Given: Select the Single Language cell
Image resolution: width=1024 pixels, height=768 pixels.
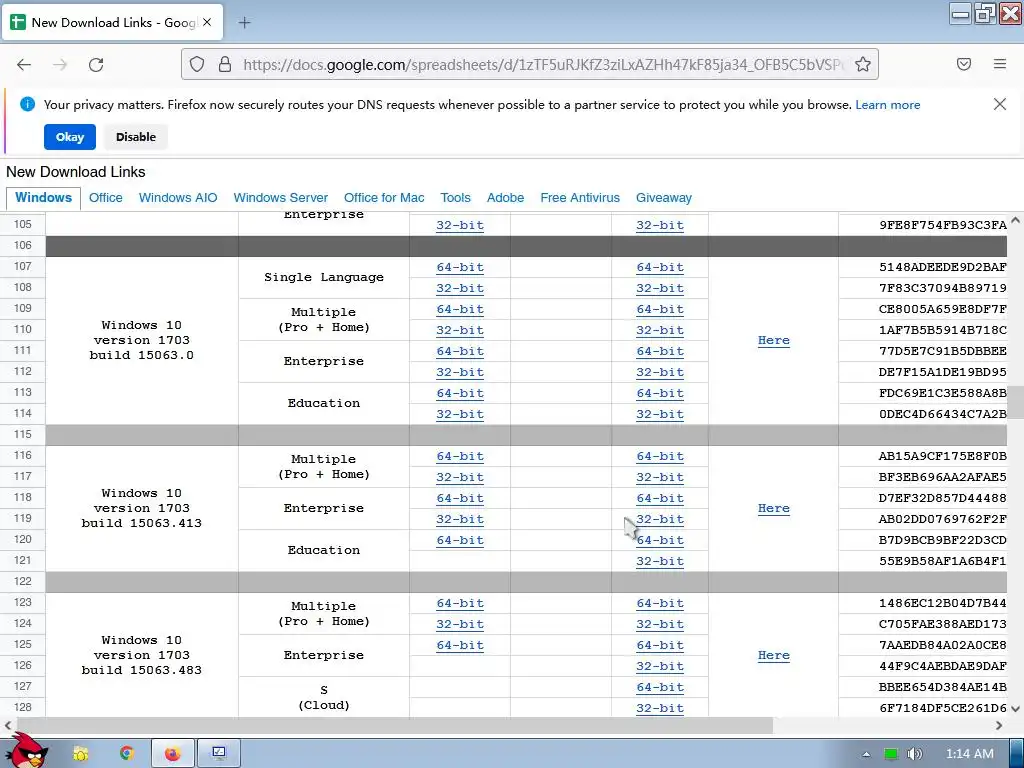Looking at the screenshot, I should click(x=324, y=278).
